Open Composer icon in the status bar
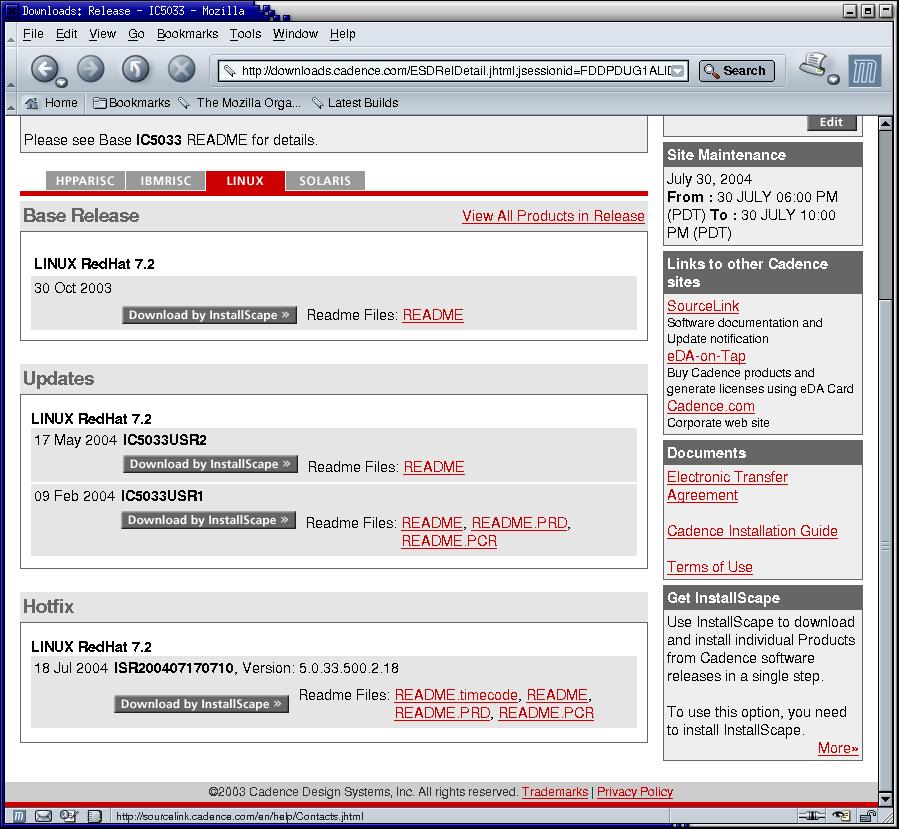The image size is (899, 829). click(x=69, y=816)
